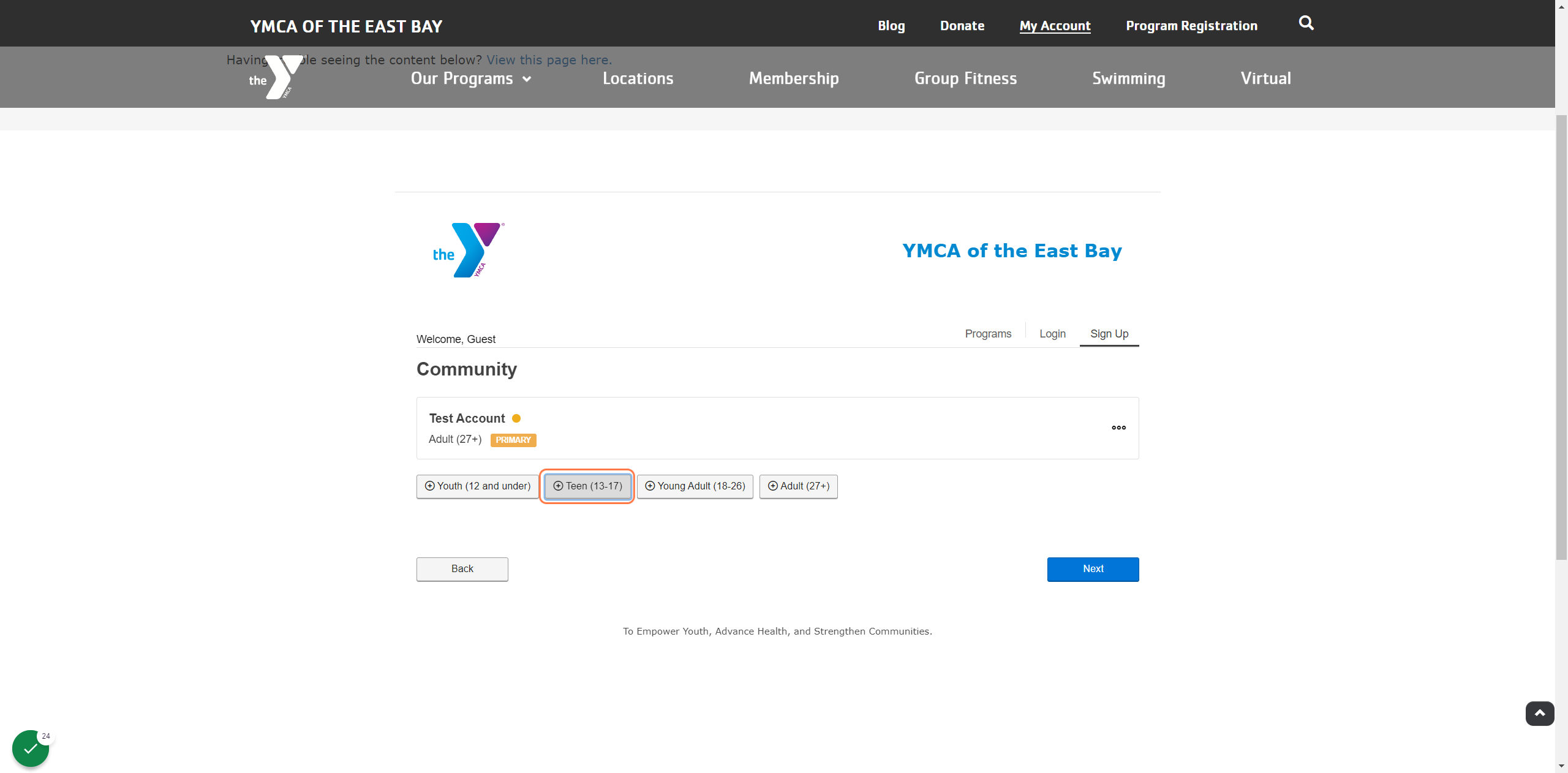Select the Sign Up tab
Image resolution: width=1568 pixels, height=773 pixels.
click(x=1109, y=334)
